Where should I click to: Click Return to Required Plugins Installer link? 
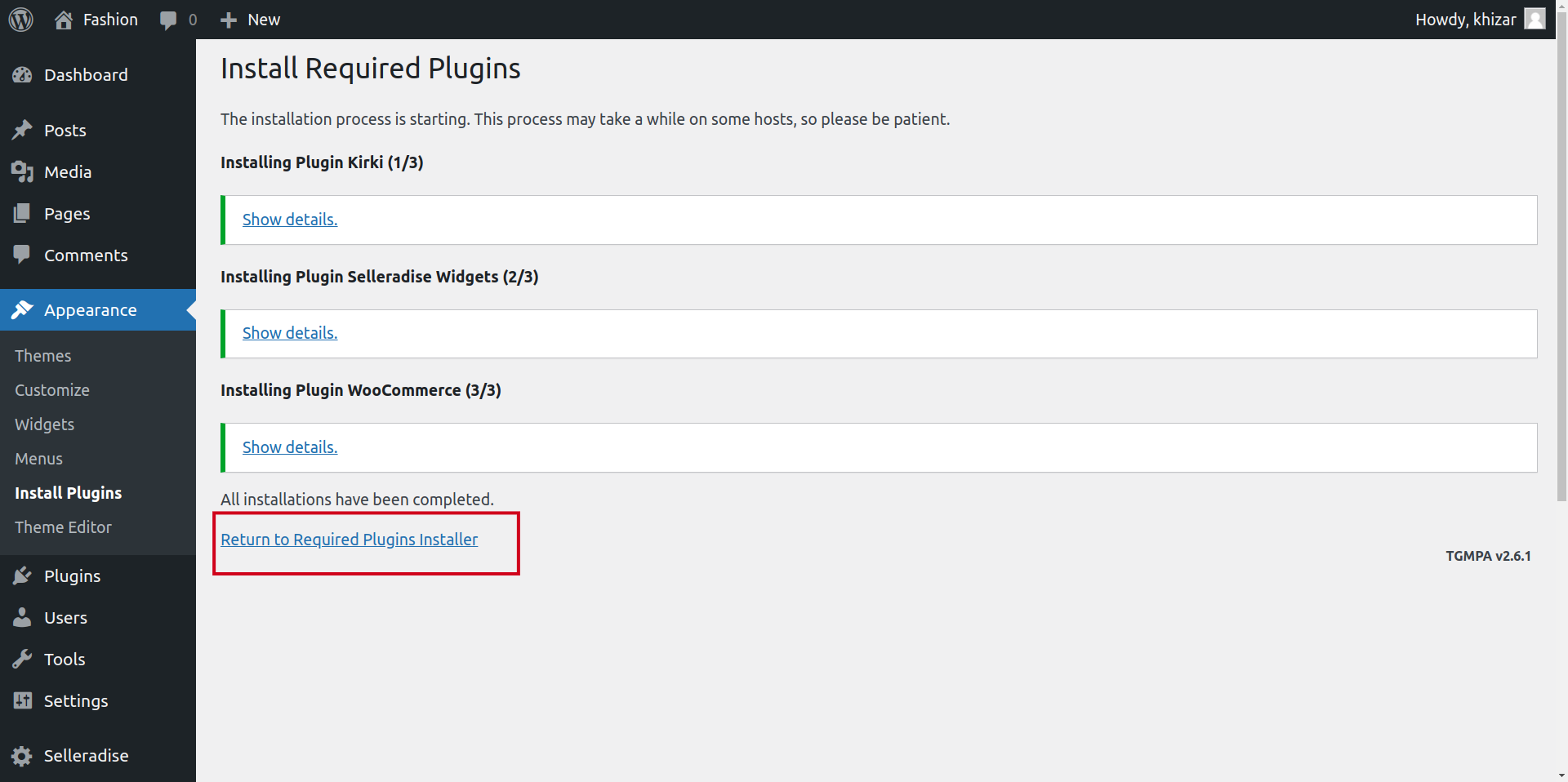click(x=349, y=540)
